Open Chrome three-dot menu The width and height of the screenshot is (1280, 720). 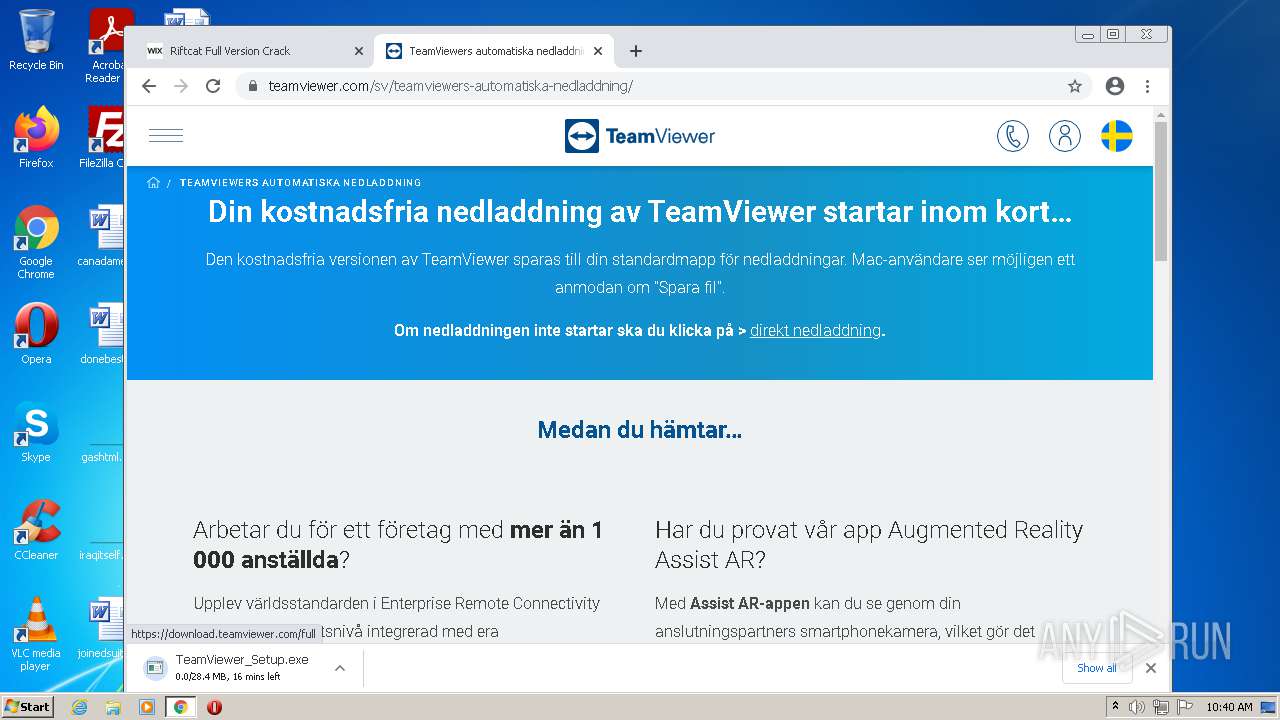pyautogui.click(x=1147, y=86)
